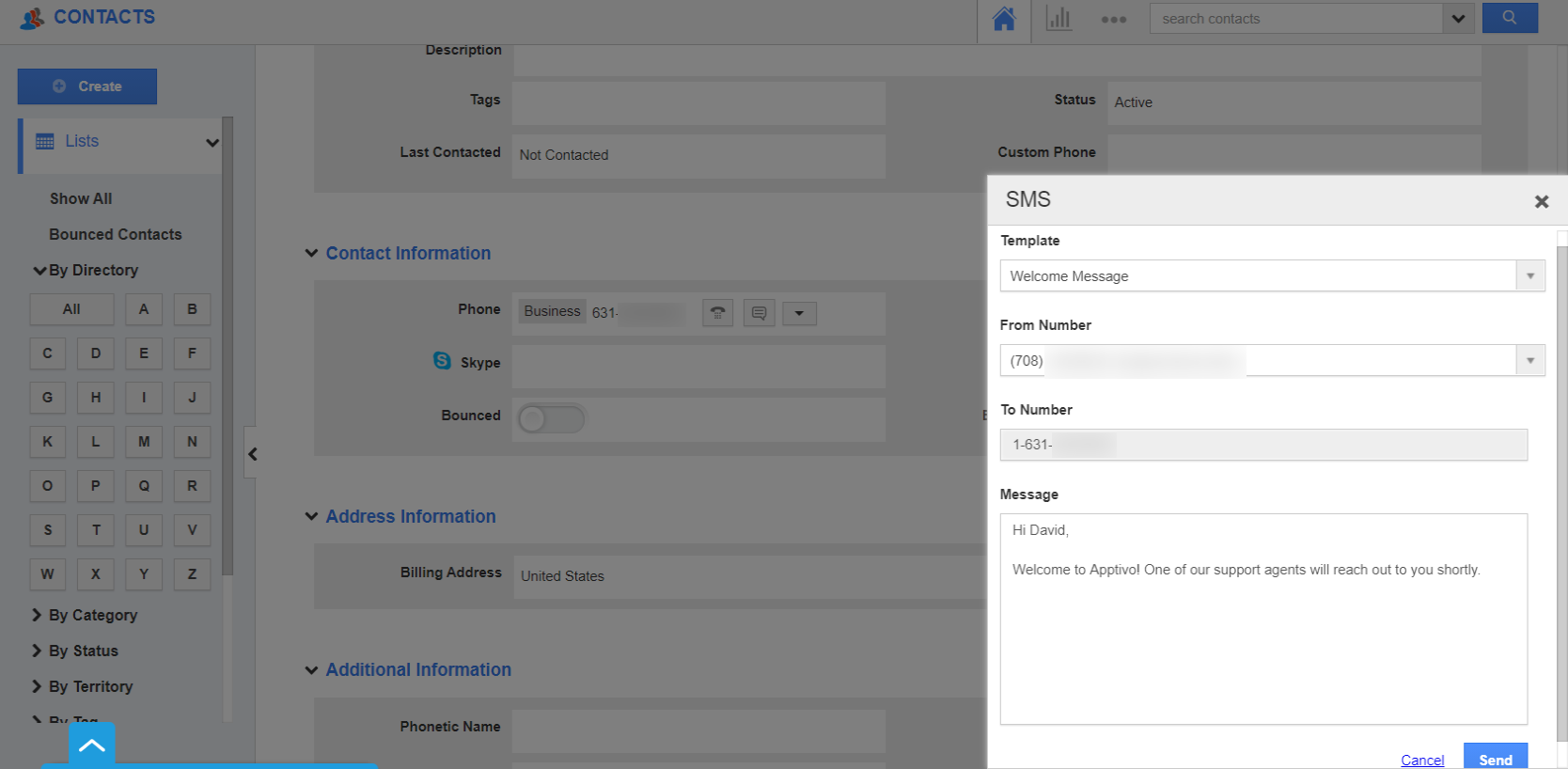
Task: Expand the search contacts dropdown arrow
Action: (1458, 19)
